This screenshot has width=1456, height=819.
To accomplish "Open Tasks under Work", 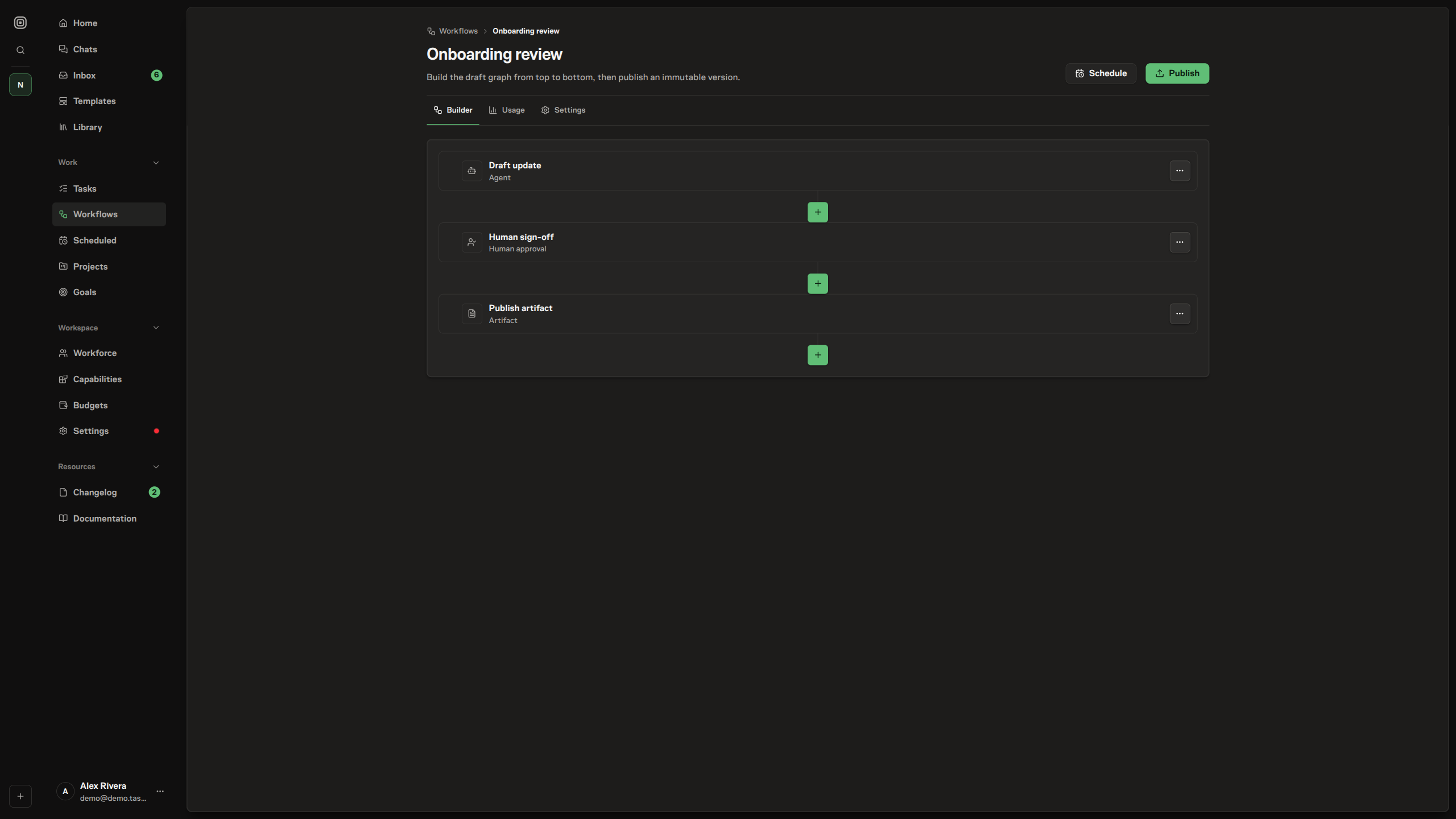I will [x=109, y=189].
